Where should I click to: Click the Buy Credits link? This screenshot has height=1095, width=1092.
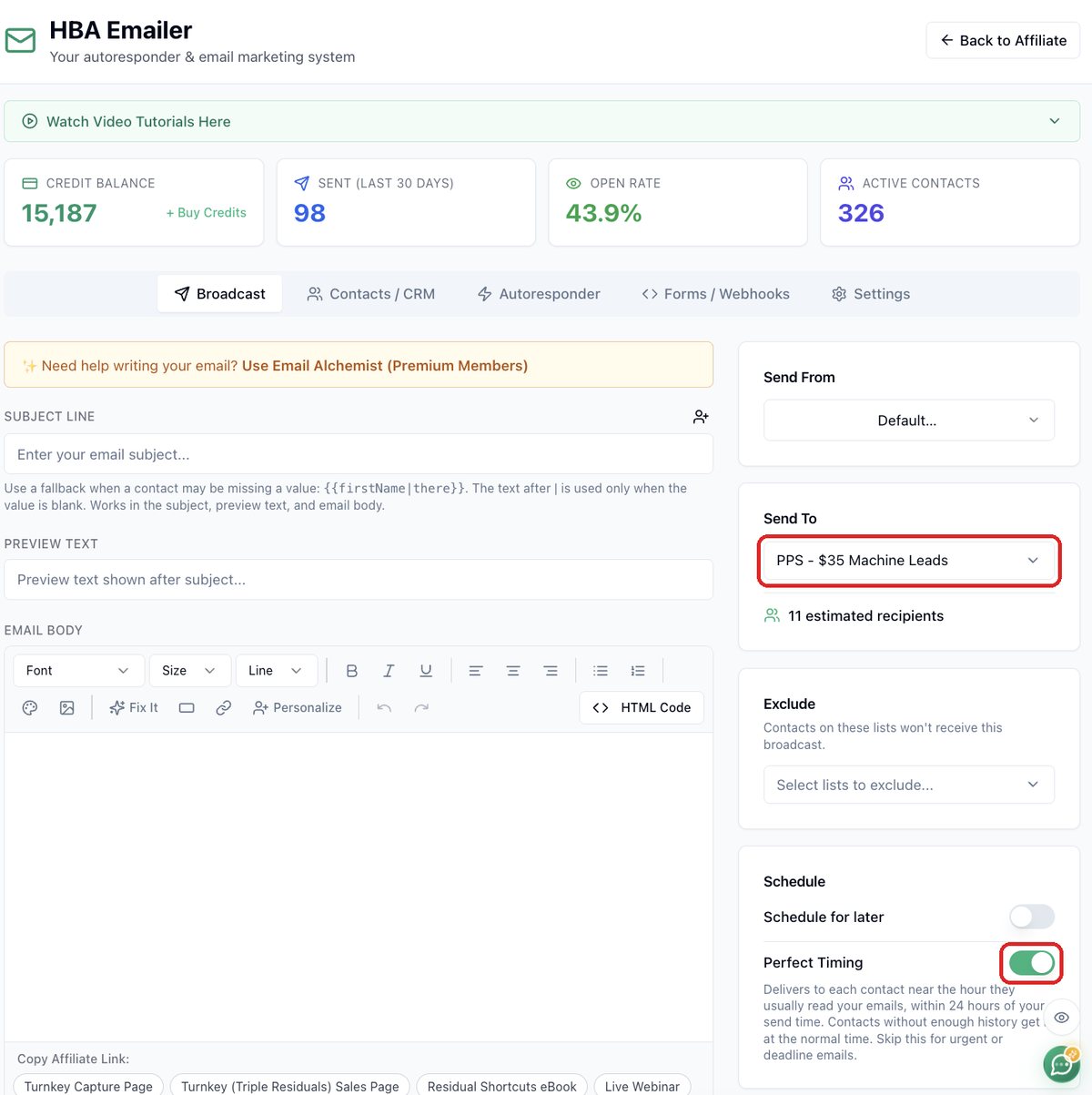pos(207,212)
